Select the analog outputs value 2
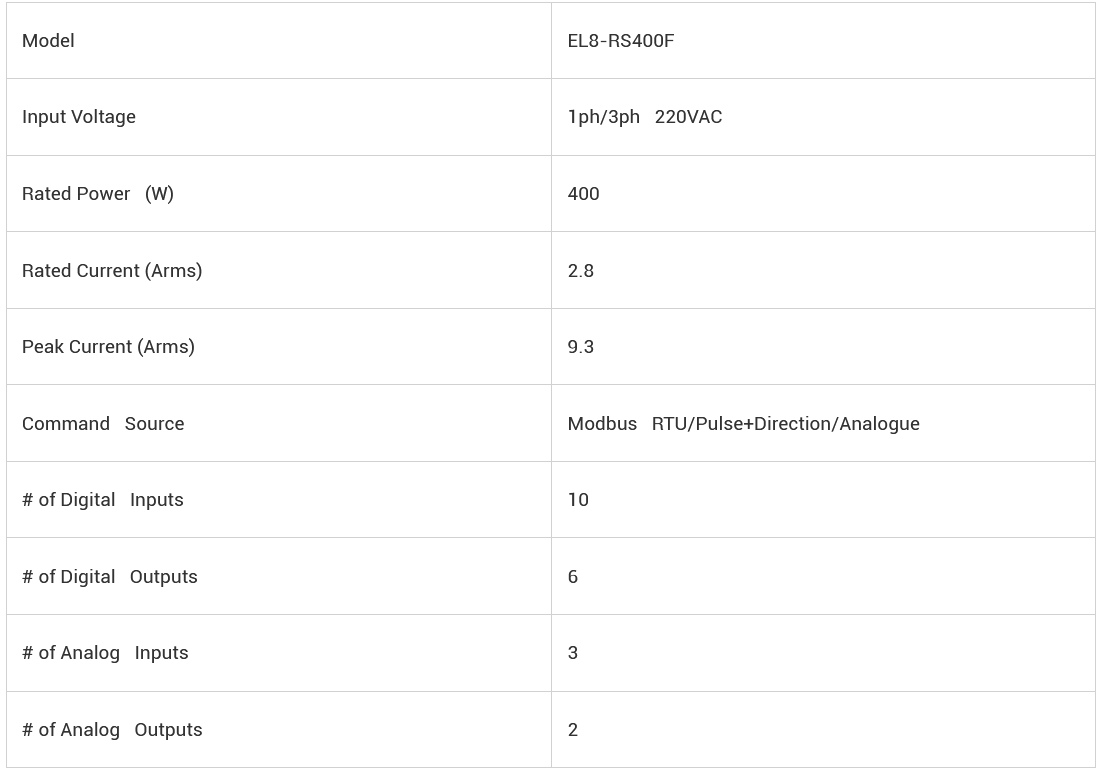The image size is (1106, 775). point(573,730)
